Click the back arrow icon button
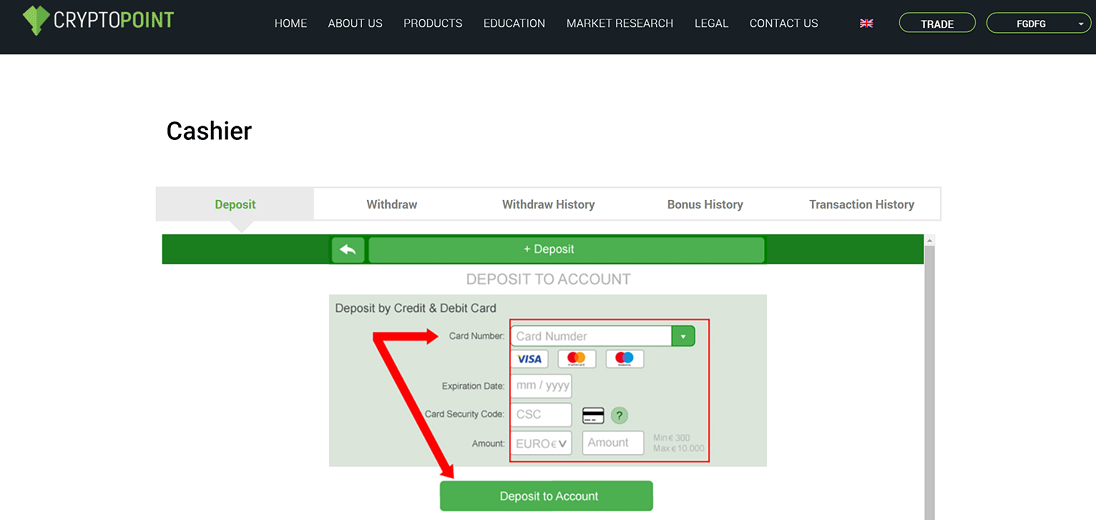1096x520 pixels. [x=348, y=249]
